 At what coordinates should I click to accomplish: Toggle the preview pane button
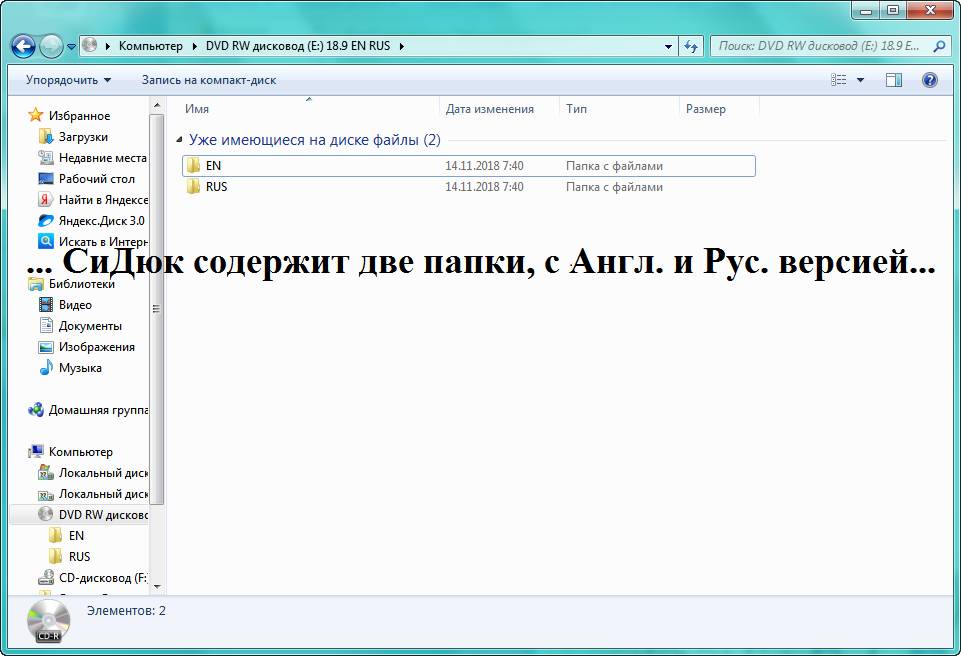pos(894,80)
